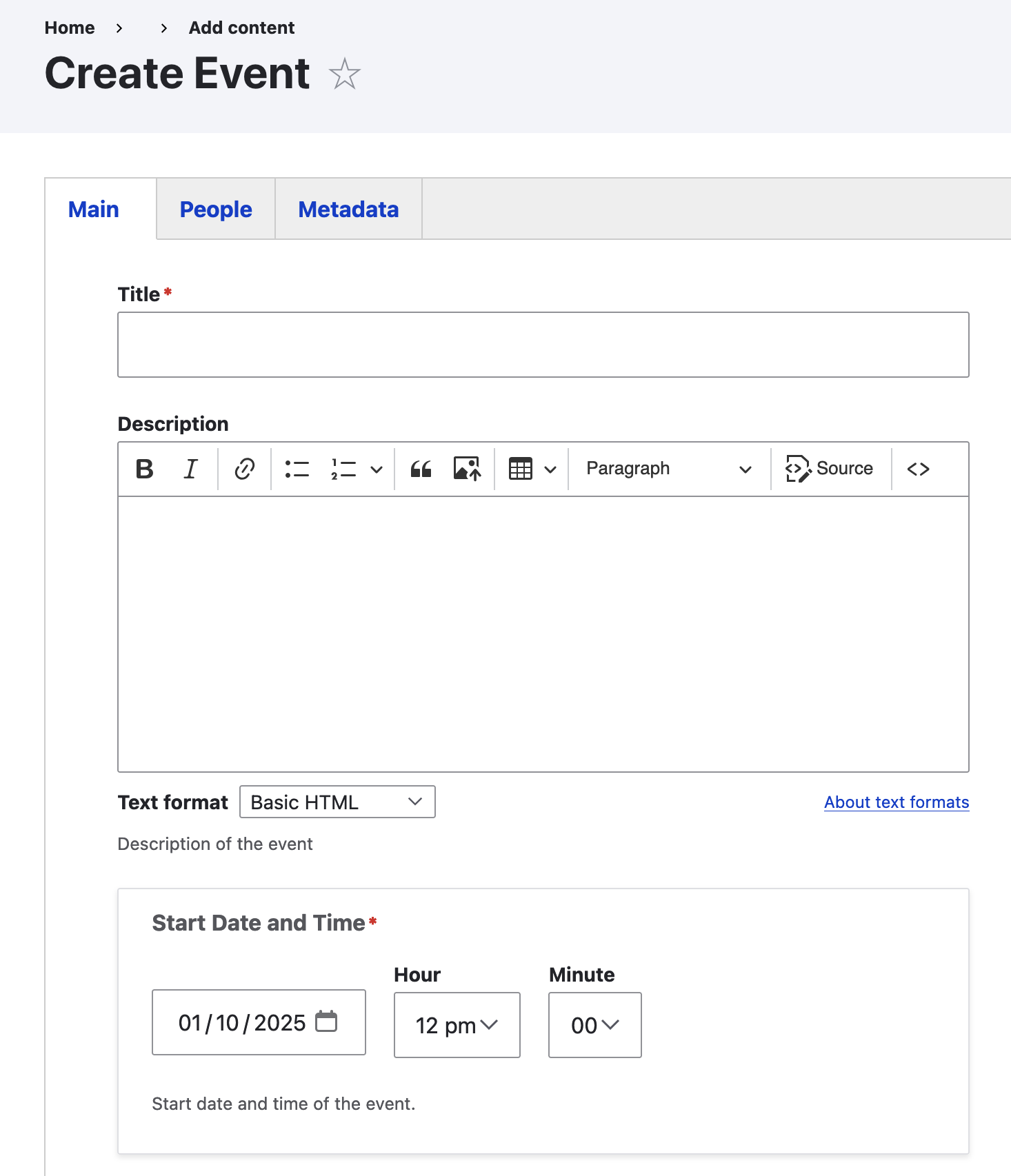Click into the Title input field
Screen dimensions: 1011x1176
point(543,345)
